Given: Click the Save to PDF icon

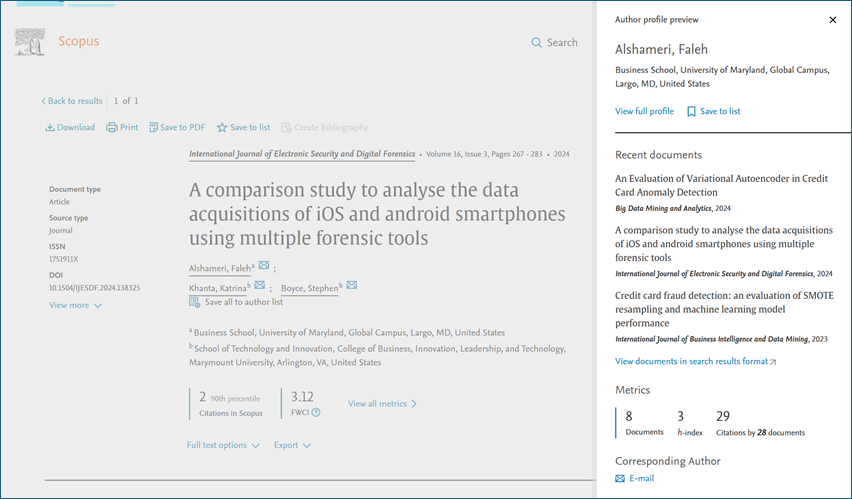Looking at the screenshot, I should pos(154,128).
